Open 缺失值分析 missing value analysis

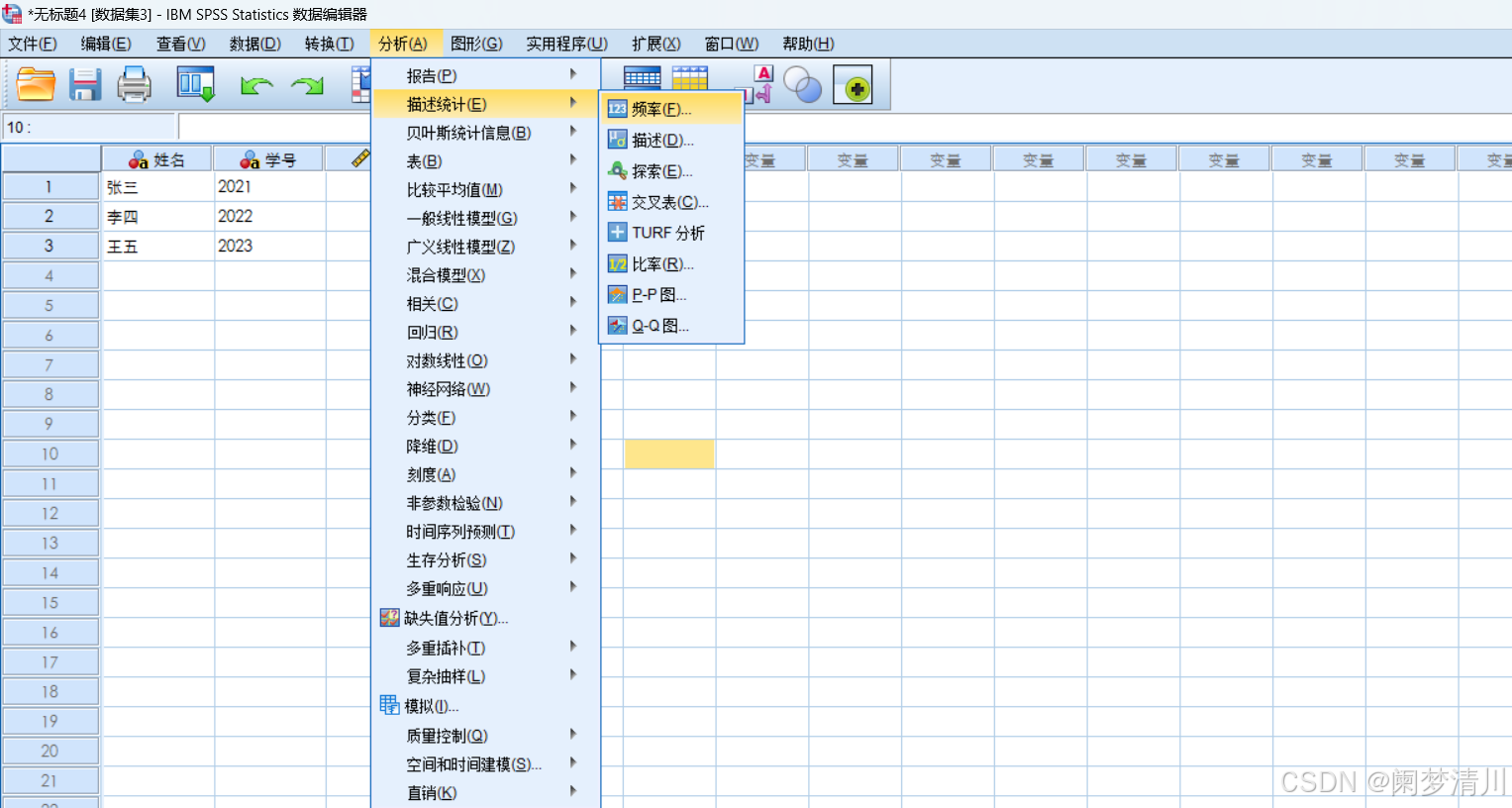tap(485, 618)
